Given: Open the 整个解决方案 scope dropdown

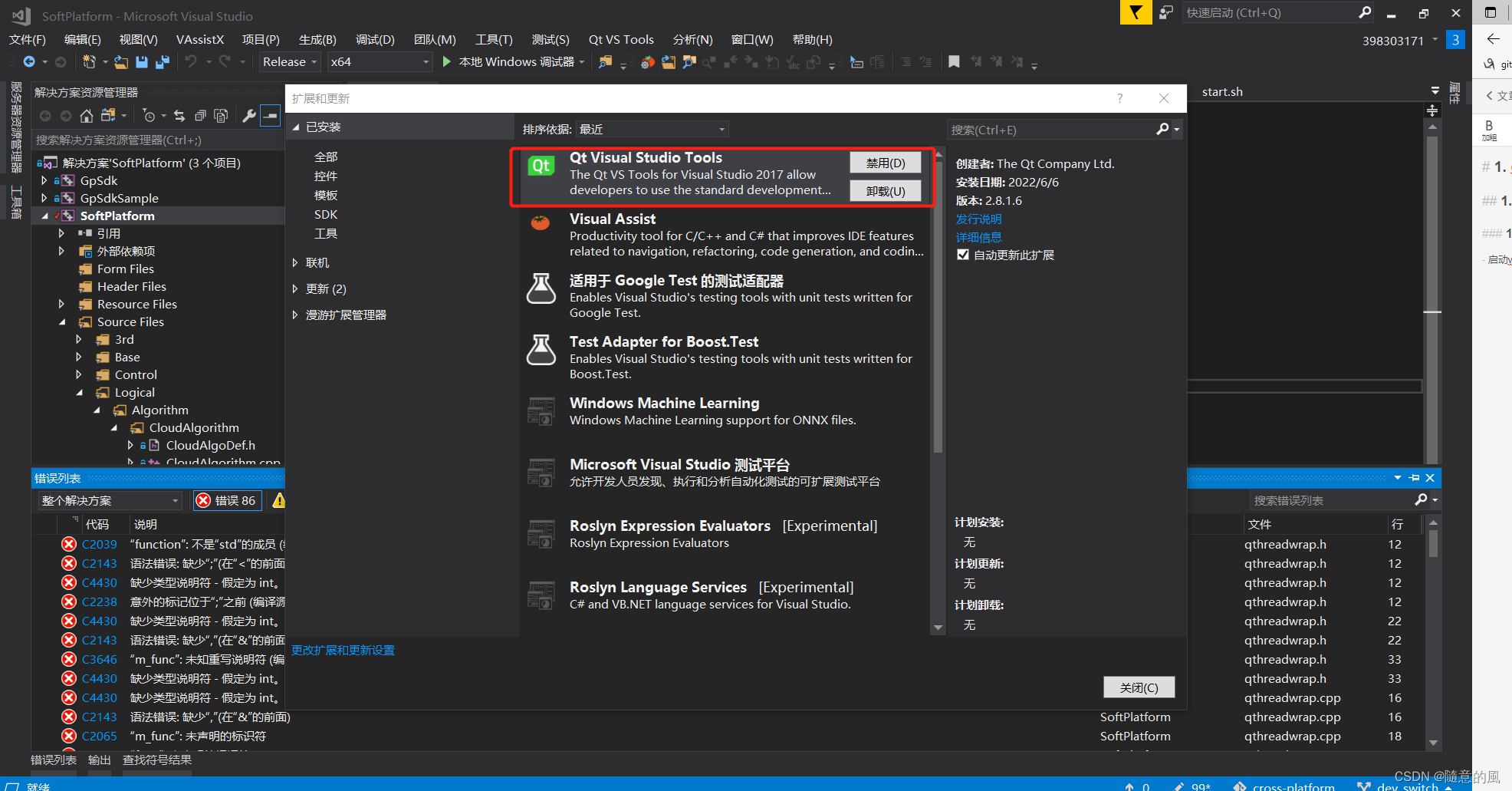Looking at the screenshot, I should click(110, 500).
